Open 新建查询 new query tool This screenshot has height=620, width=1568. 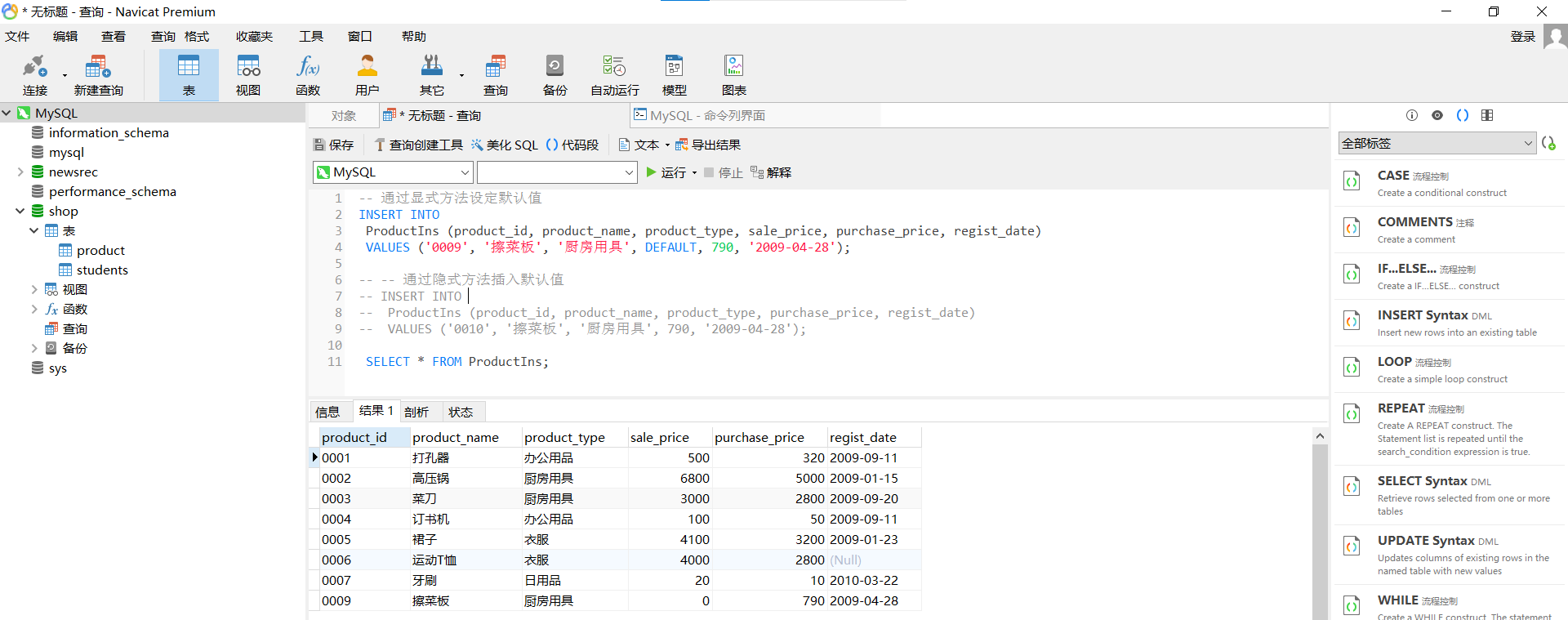(x=98, y=75)
